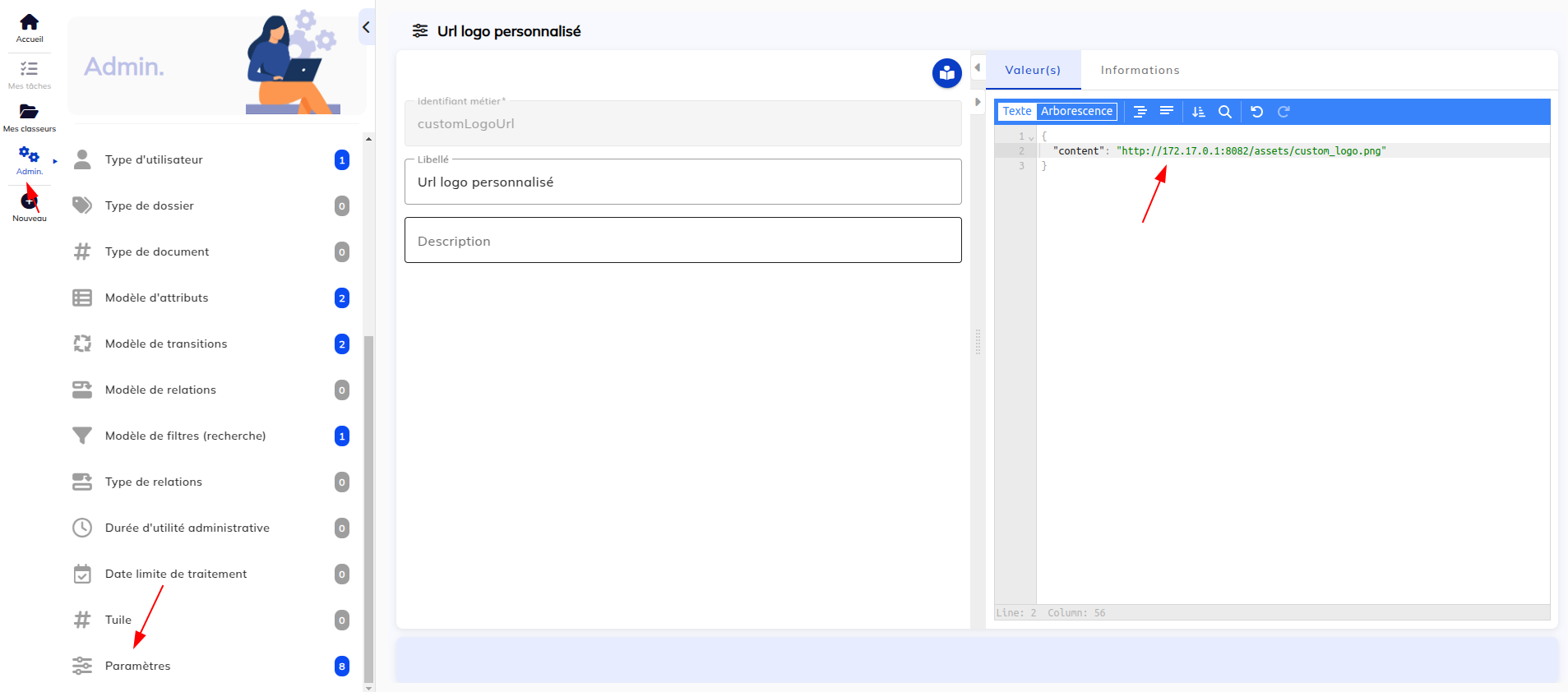Open search in the JSON editor toolbar
This screenshot has height=692, width=1568.
pos(1224,112)
